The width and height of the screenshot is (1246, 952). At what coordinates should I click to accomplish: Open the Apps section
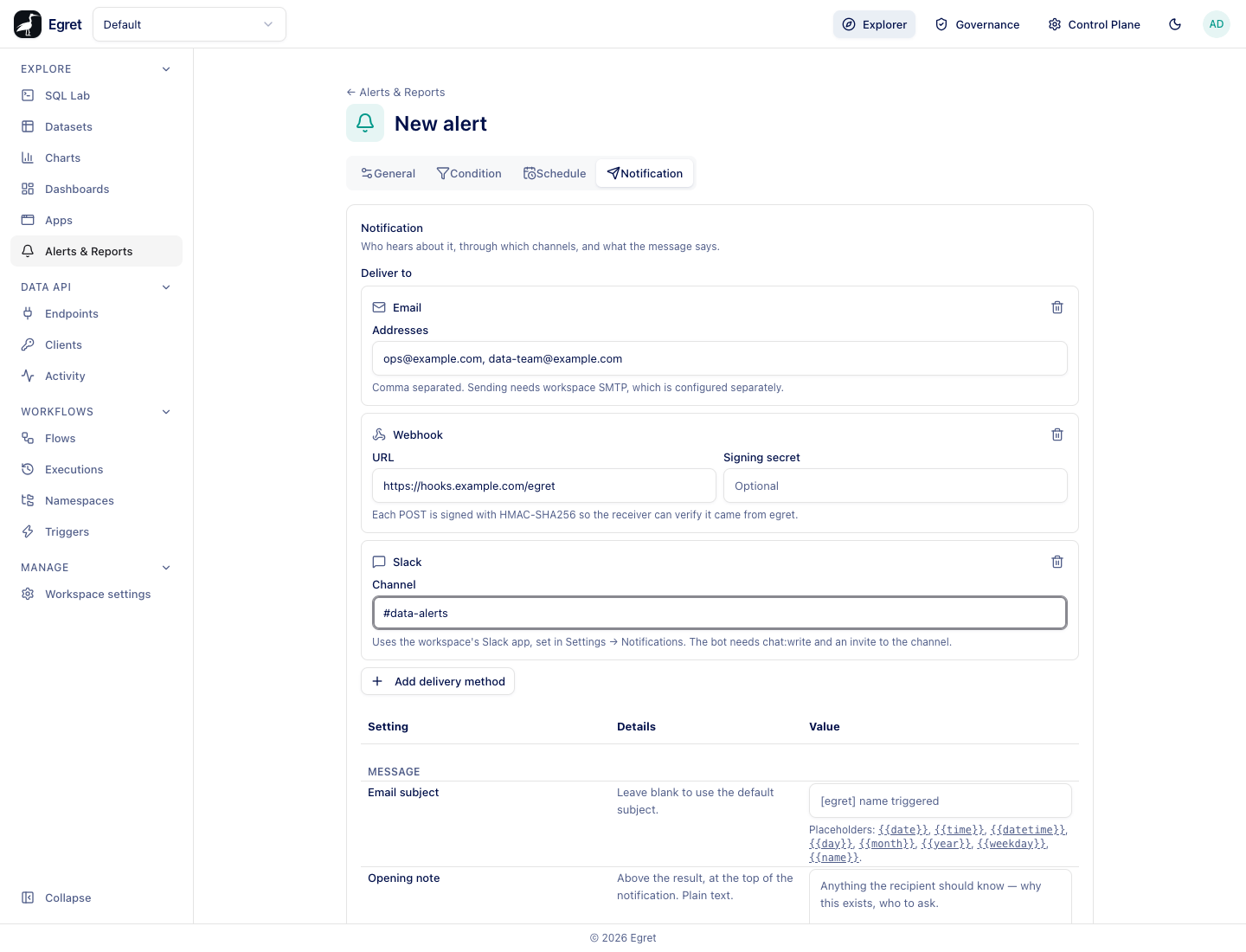coord(96,220)
